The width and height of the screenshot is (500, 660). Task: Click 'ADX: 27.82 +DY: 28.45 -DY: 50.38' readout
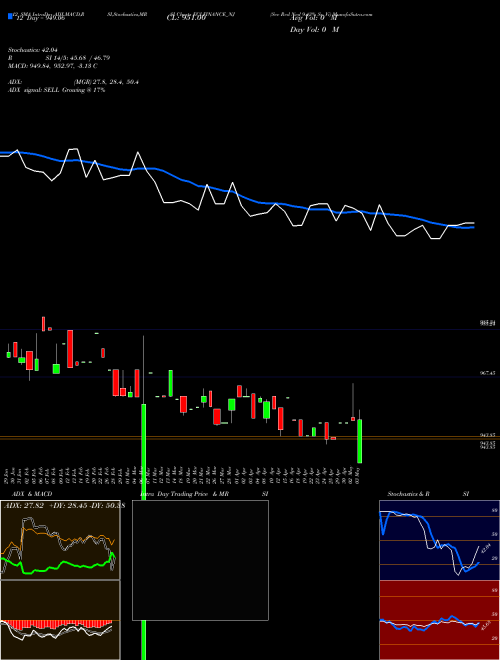(x=64, y=506)
